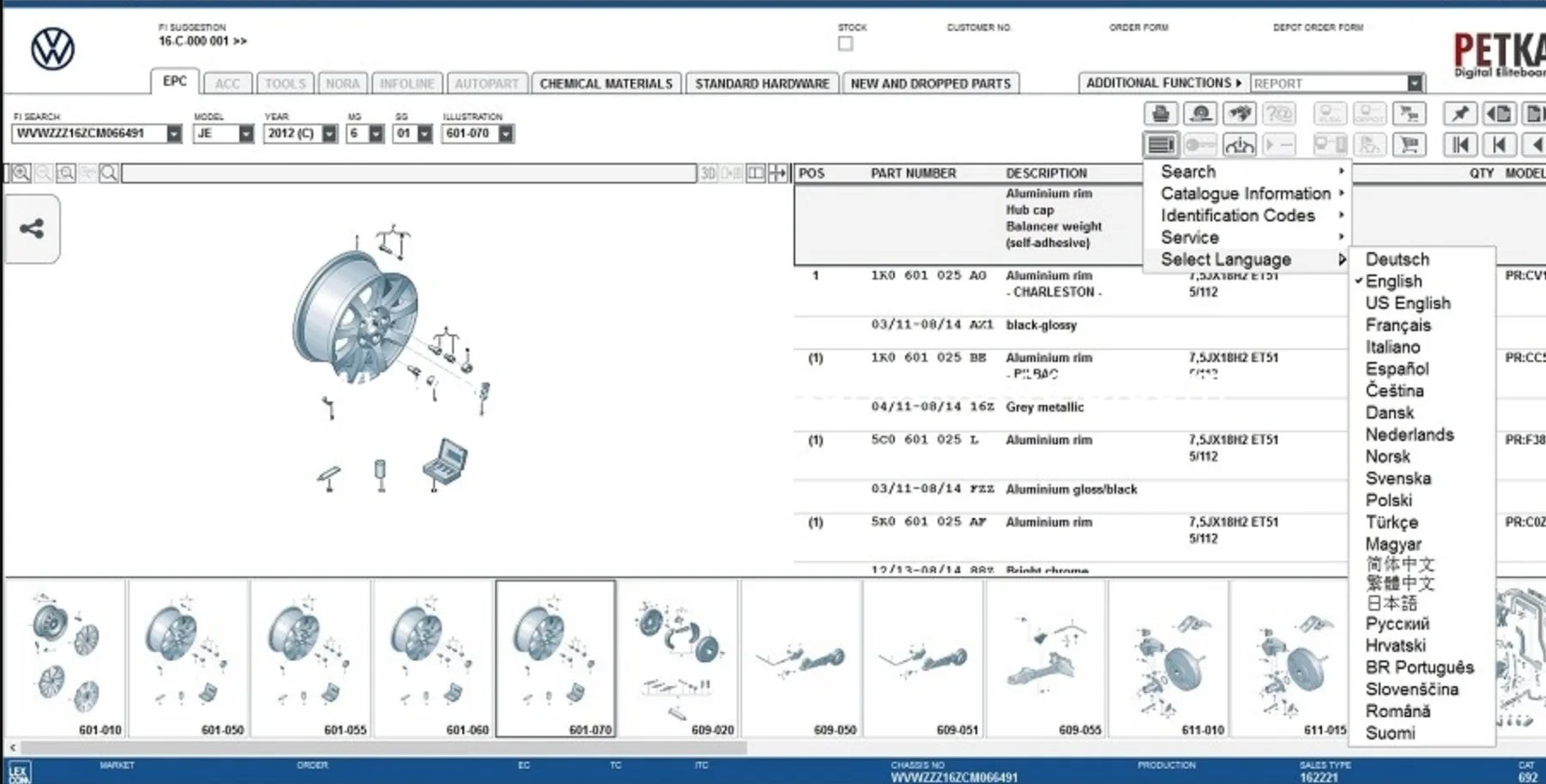Viewport: 1546px width, 784px height.
Task: Open the Catalogue Information submenu
Action: [x=1245, y=194]
